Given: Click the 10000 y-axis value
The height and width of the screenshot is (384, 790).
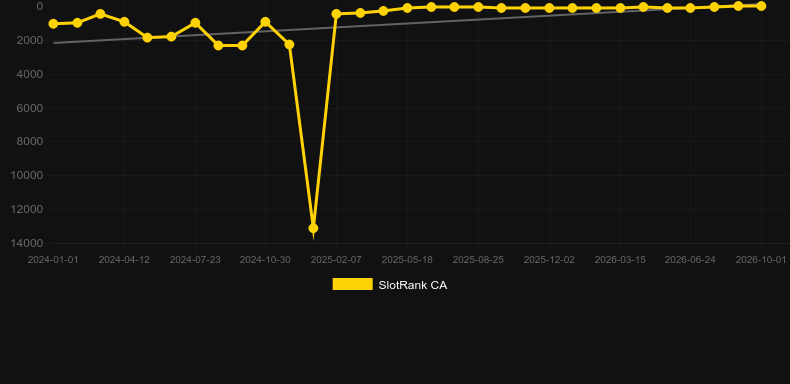Looking at the screenshot, I should (x=27, y=175).
